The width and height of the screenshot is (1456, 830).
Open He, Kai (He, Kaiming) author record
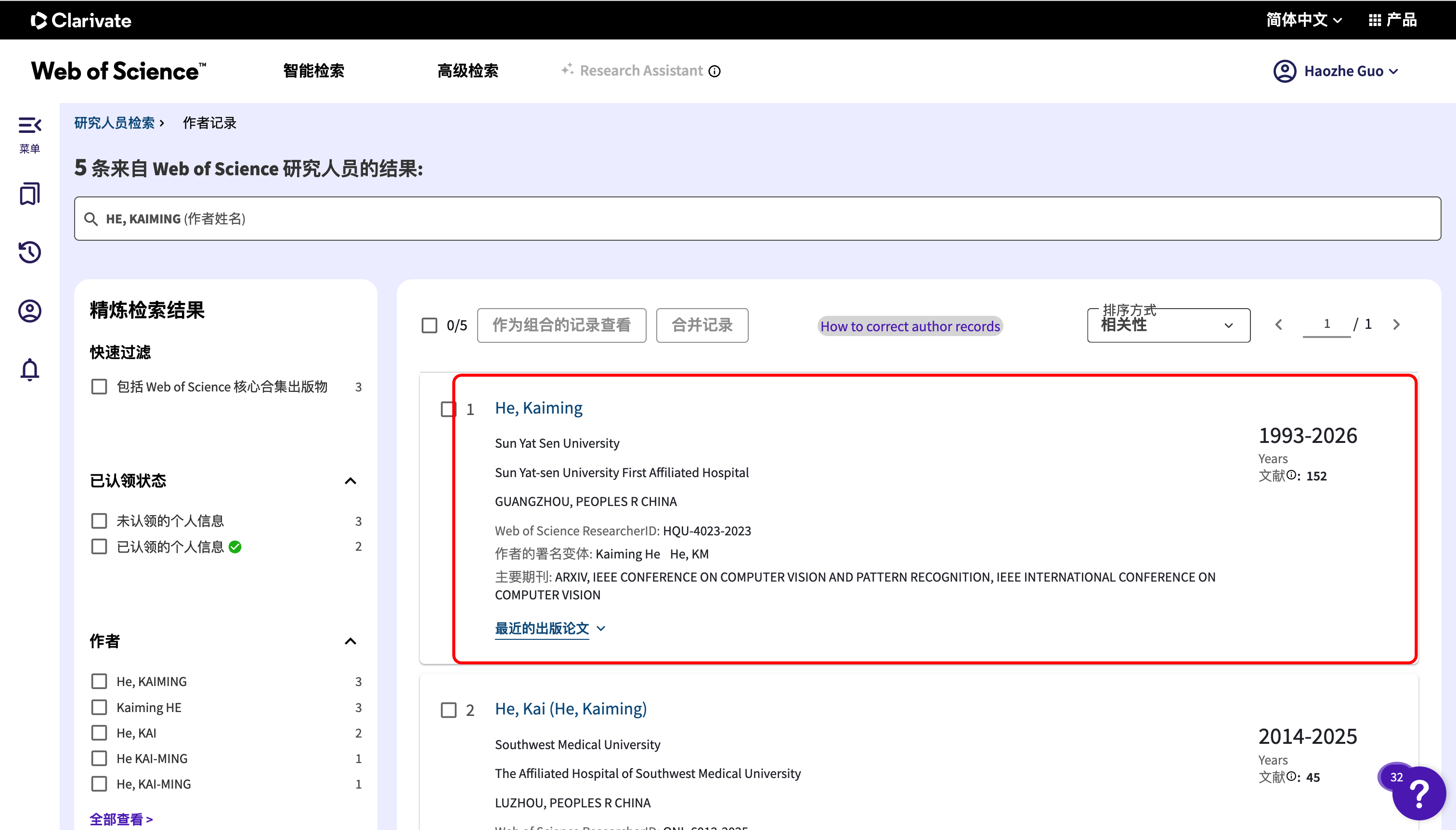coord(571,709)
